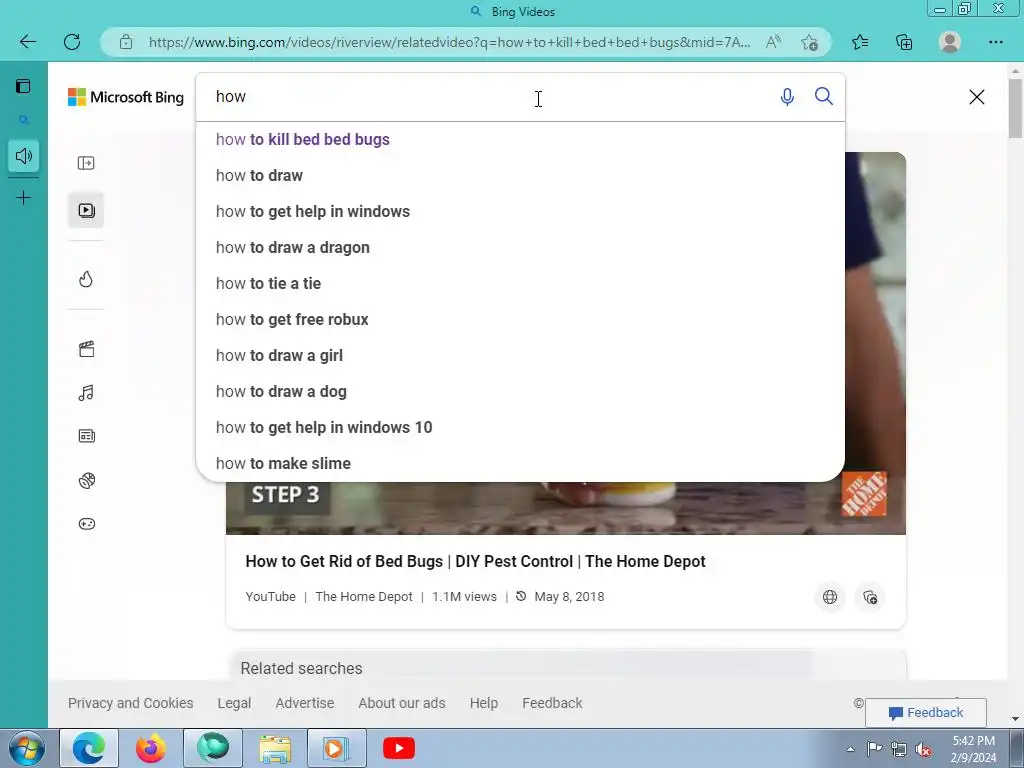Select the Bing search vertical tab
This screenshot has width=1024, height=768.
click(24, 120)
